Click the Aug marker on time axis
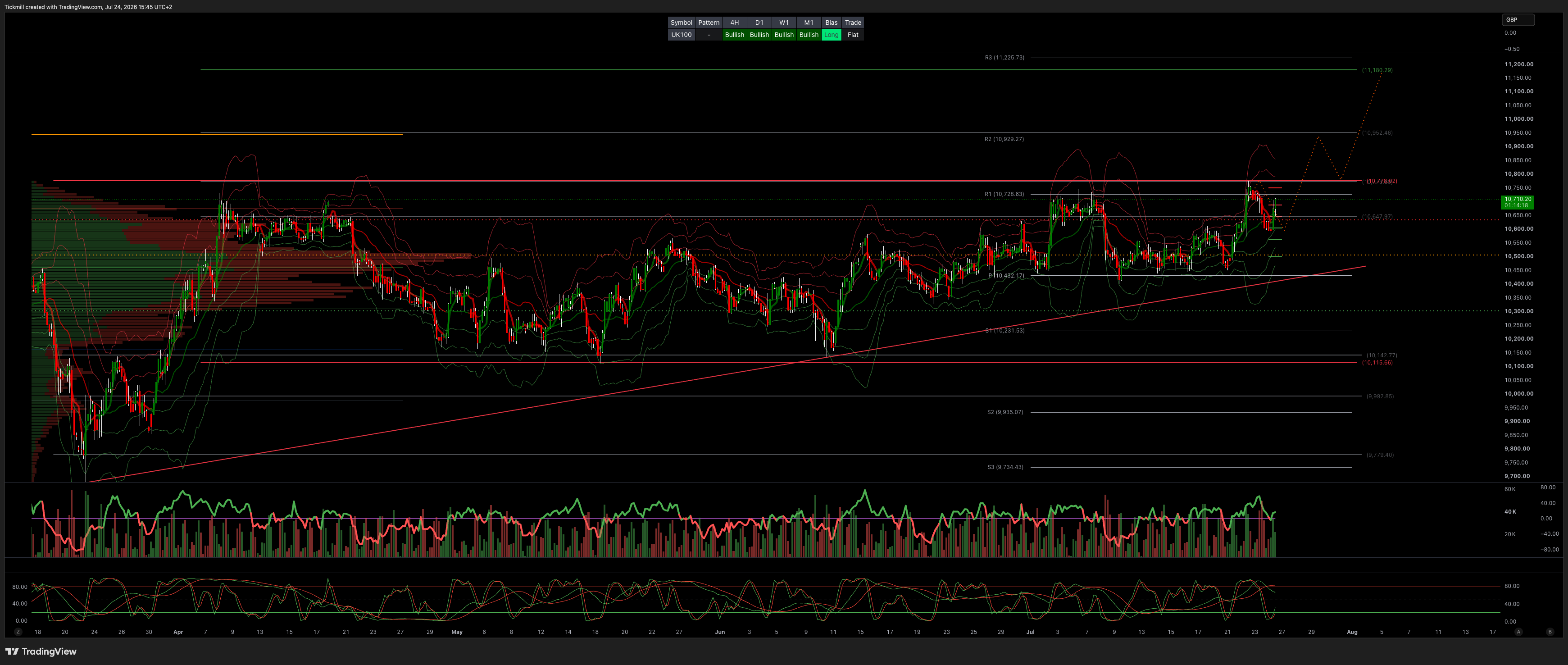Screen dimensions: 1568x665 tap(1352, 632)
